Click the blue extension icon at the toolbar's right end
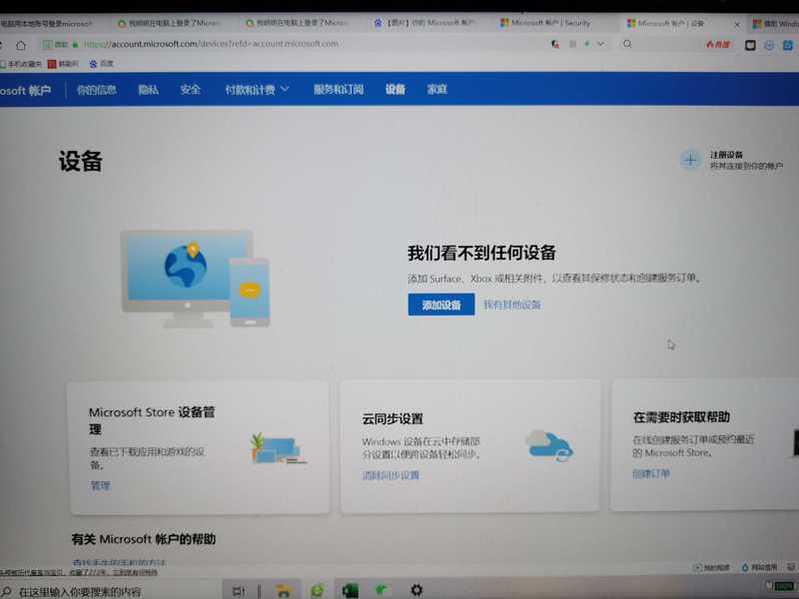 [x=788, y=45]
